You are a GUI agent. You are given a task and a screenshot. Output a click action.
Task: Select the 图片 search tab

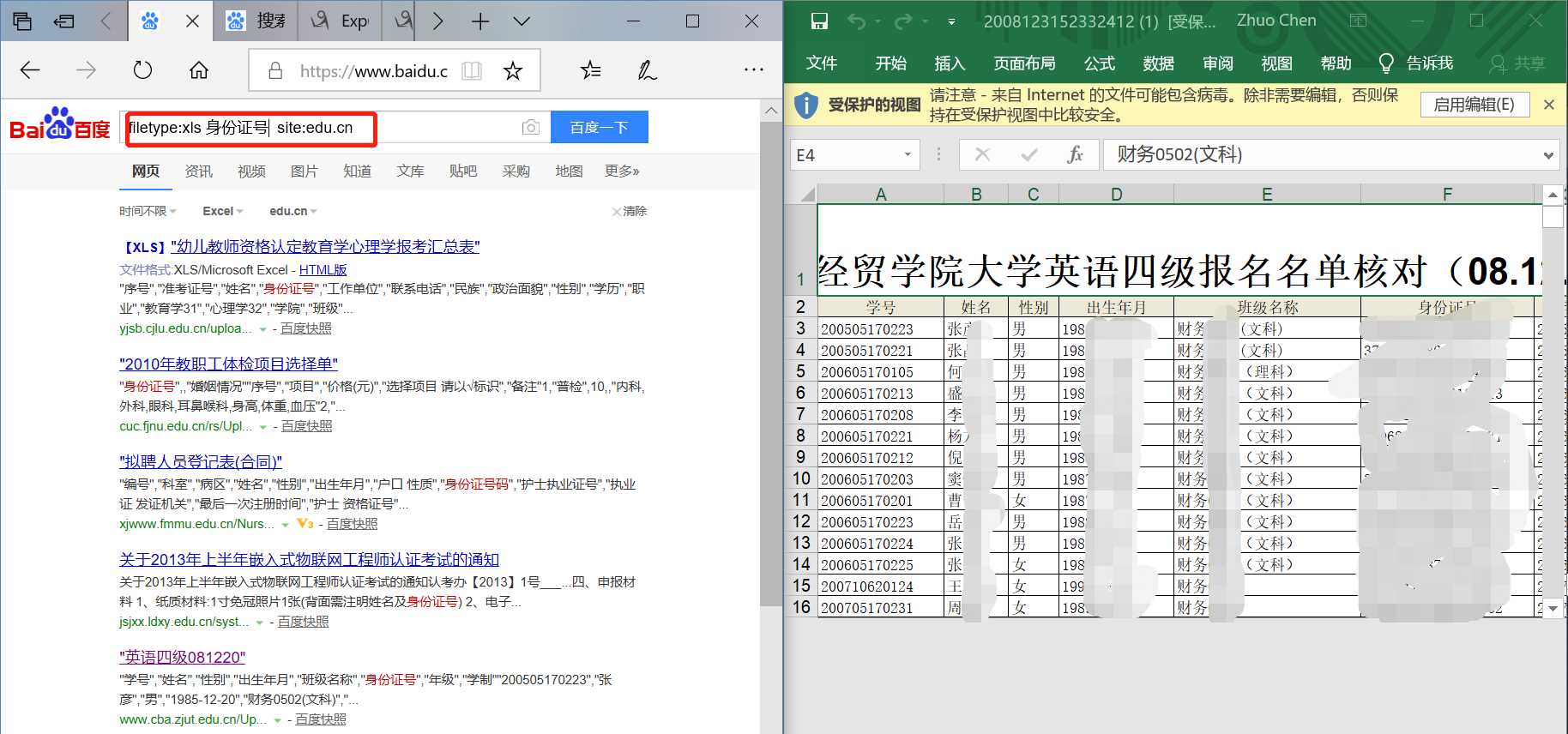305,171
